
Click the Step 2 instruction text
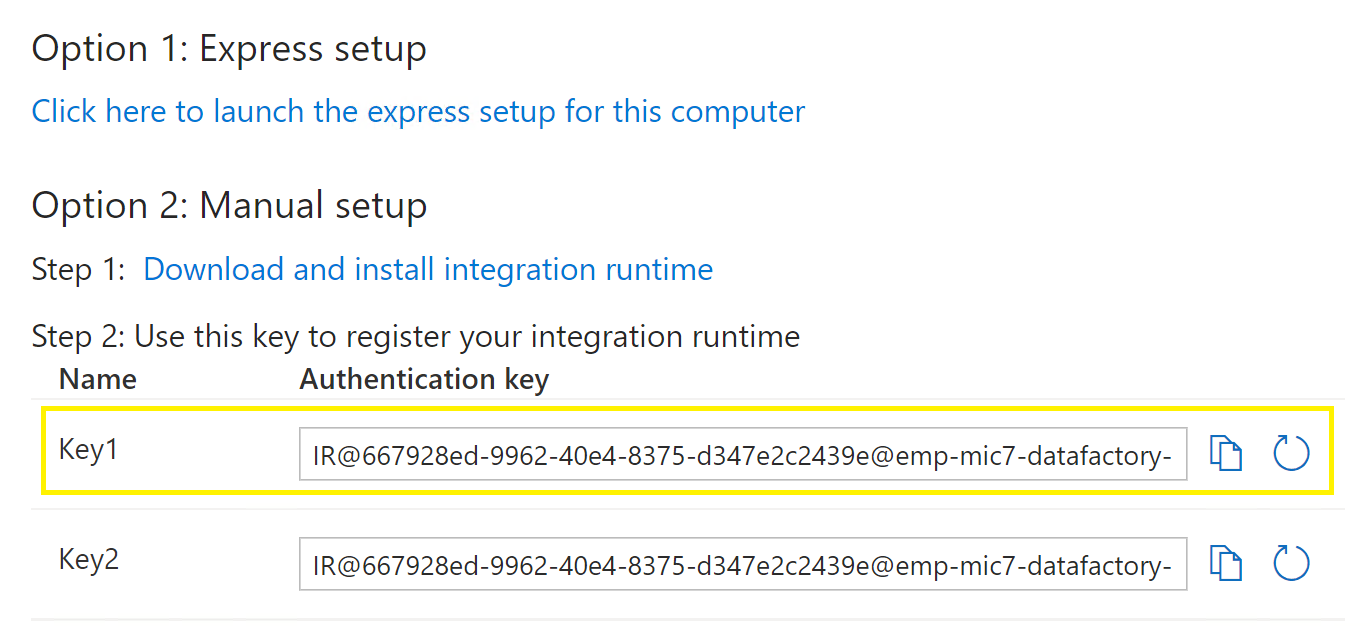[x=416, y=336]
